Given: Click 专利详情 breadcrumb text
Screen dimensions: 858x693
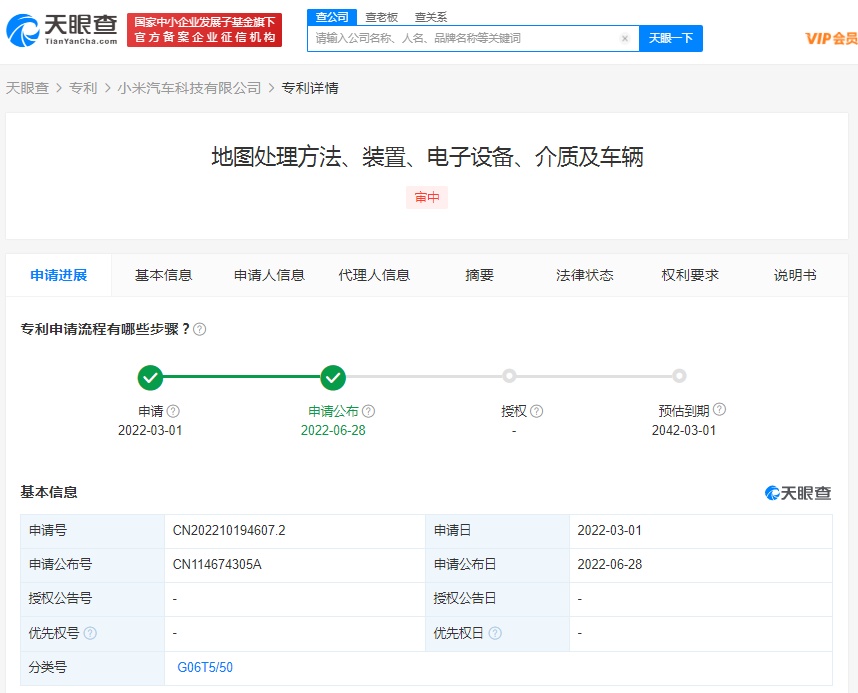Looking at the screenshot, I should coord(310,88).
